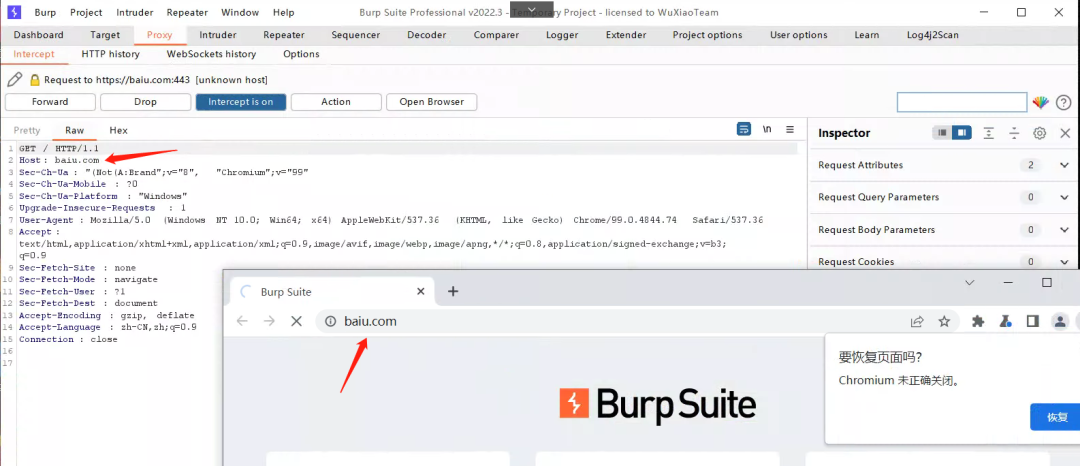The height and width of the screenshot is (466, 1080).
Task: Open the Project options tab
Action: pos(707,35)
